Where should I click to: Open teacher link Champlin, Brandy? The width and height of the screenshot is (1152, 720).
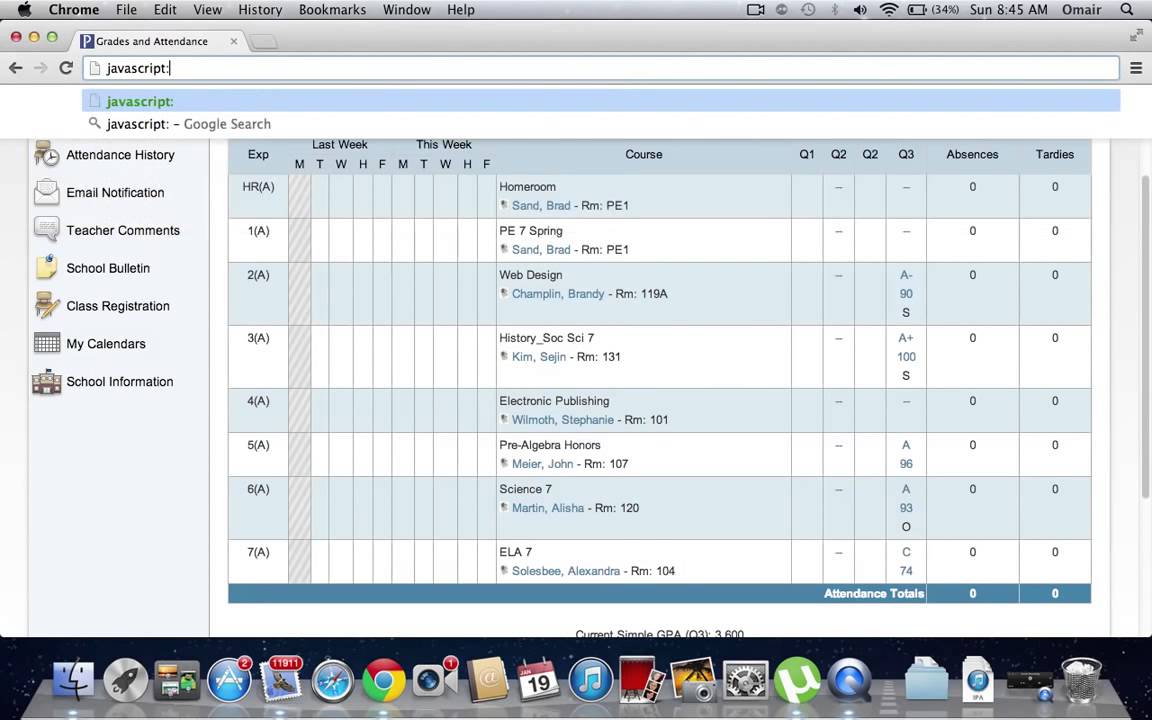pyautogui.click(x=558, y=294)
